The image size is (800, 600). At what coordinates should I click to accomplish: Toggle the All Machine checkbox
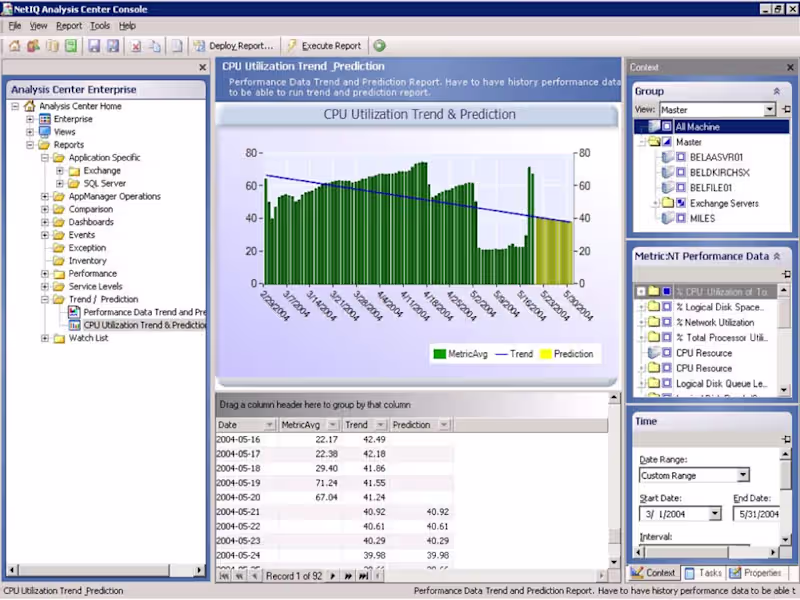[x=666, y=127]
